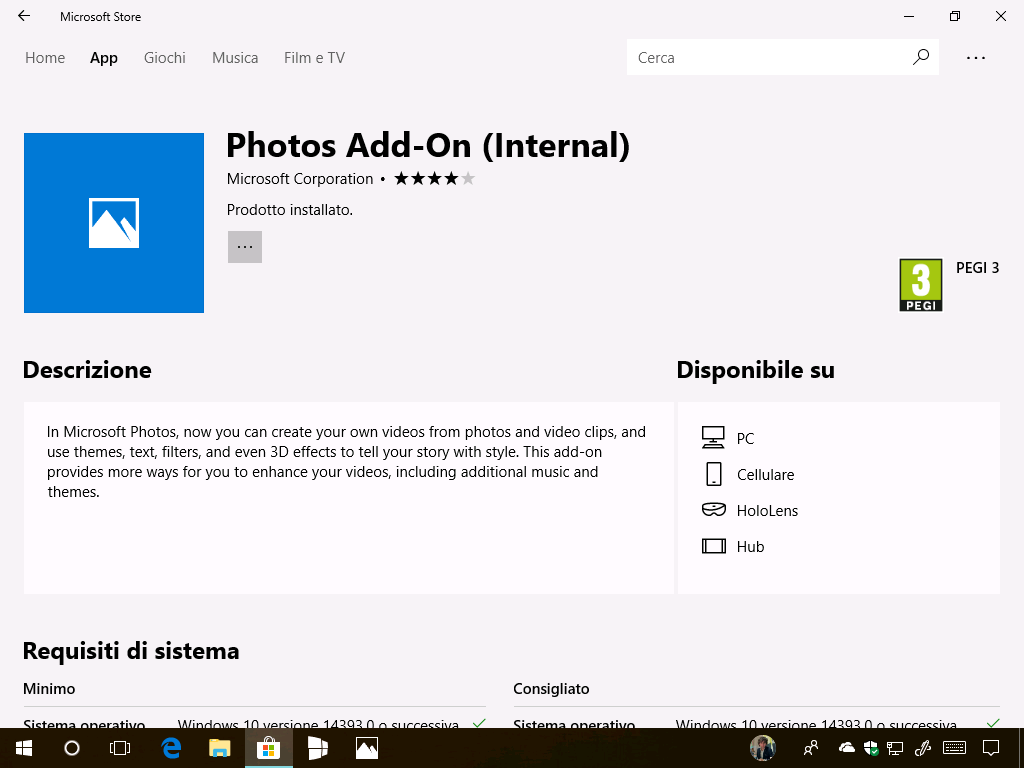The width and height of the screenshot is (1024, 768).
Task: Open the Musica tab
Action: 235,58
